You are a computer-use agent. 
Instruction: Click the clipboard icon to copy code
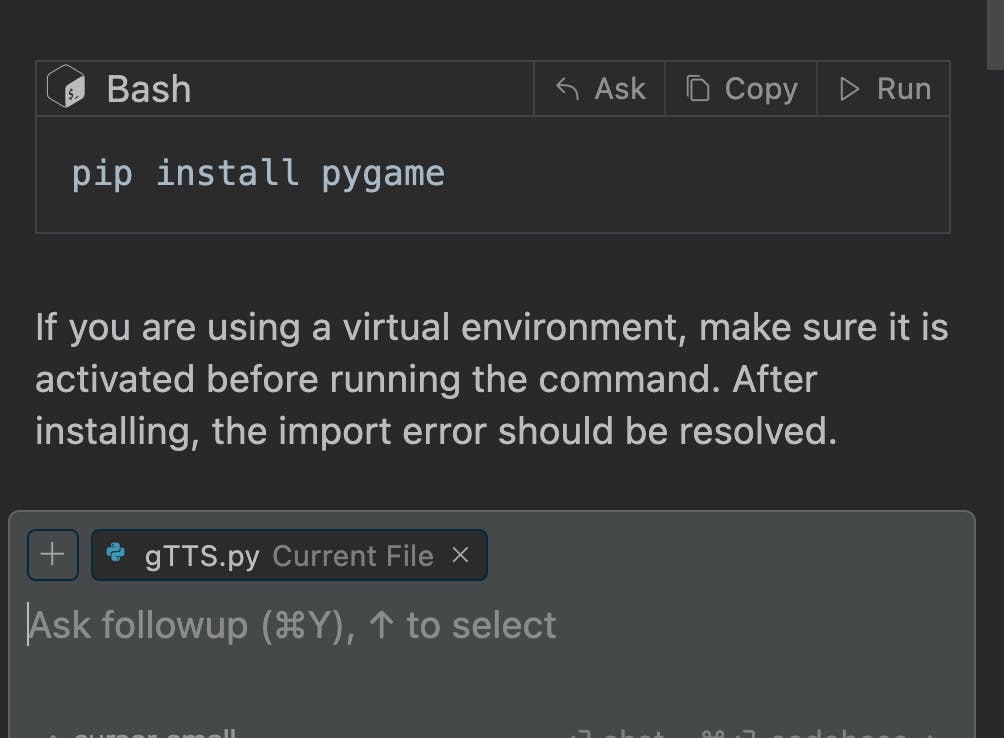pos(697,89)
